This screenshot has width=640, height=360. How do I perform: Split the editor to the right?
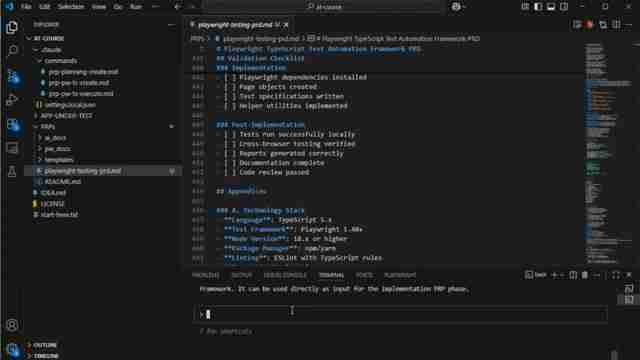point(616,25)
